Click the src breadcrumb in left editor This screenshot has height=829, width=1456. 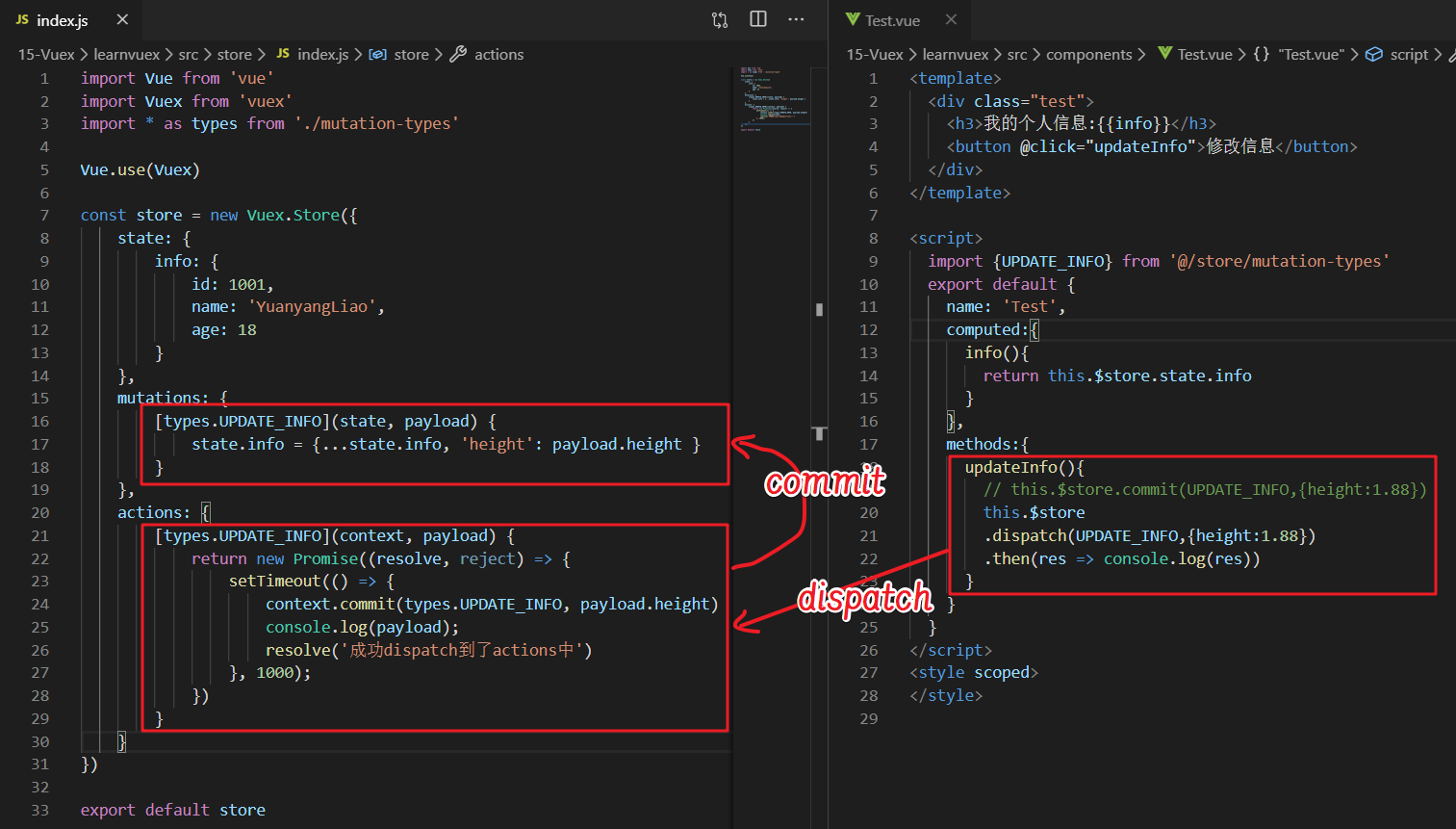click(189, 54)
